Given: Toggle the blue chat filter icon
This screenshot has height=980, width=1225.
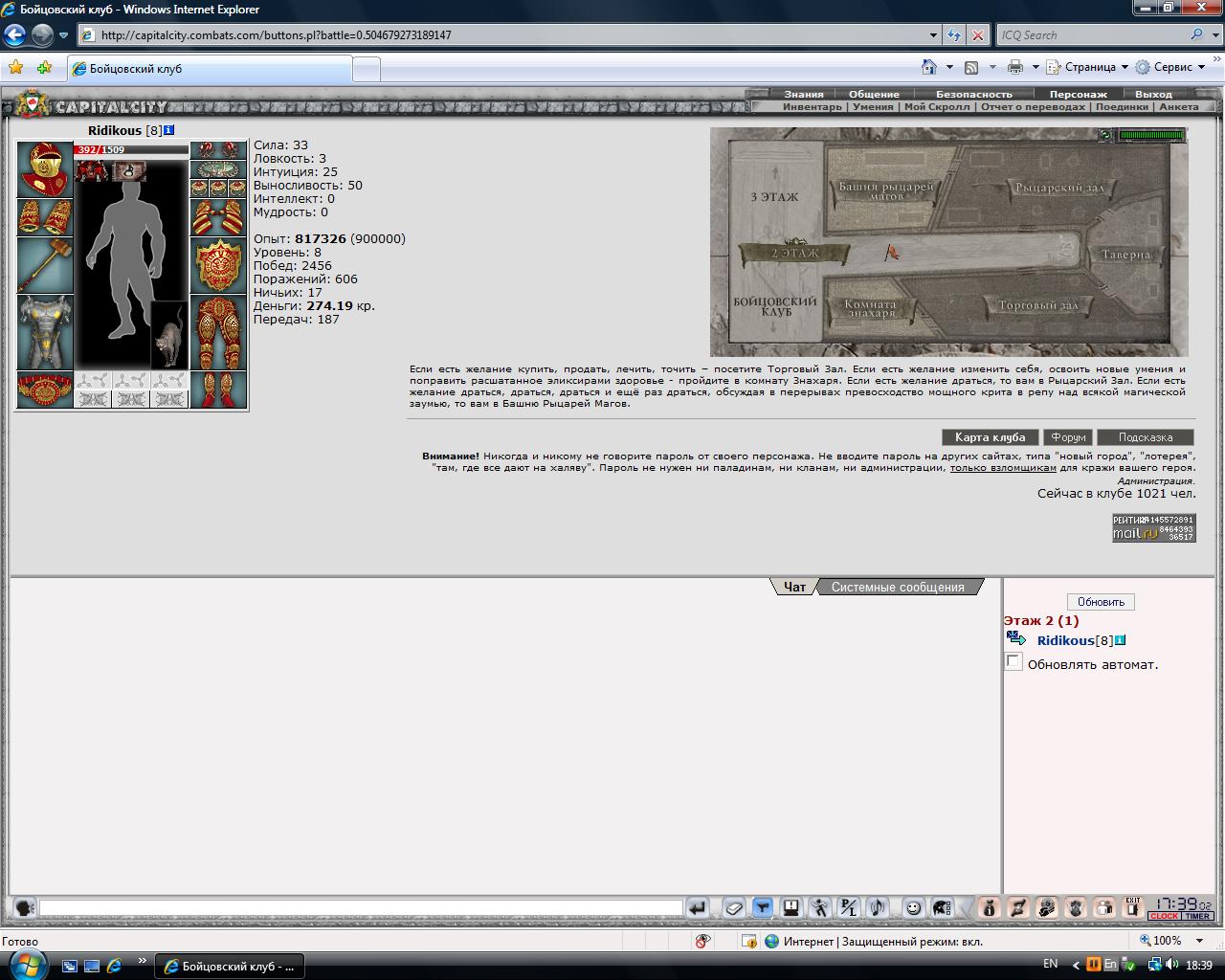Looking at the screenshot, I should click(x=763, y=907).
